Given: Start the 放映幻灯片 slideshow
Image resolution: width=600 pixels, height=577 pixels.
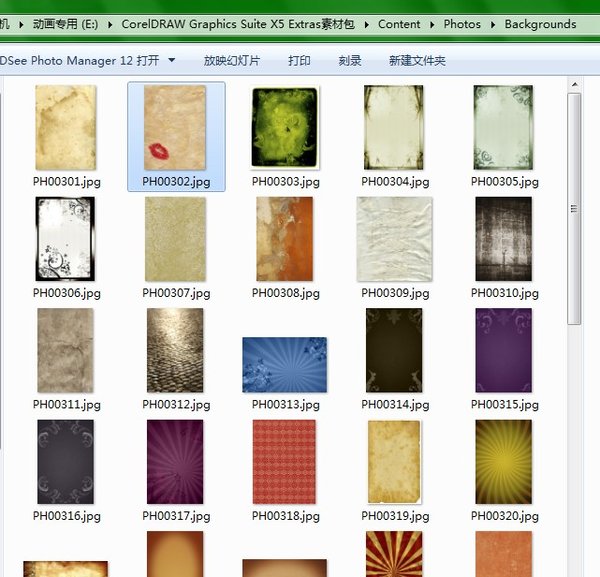Looking at the screenshot, I should click(x=232, y=60).
